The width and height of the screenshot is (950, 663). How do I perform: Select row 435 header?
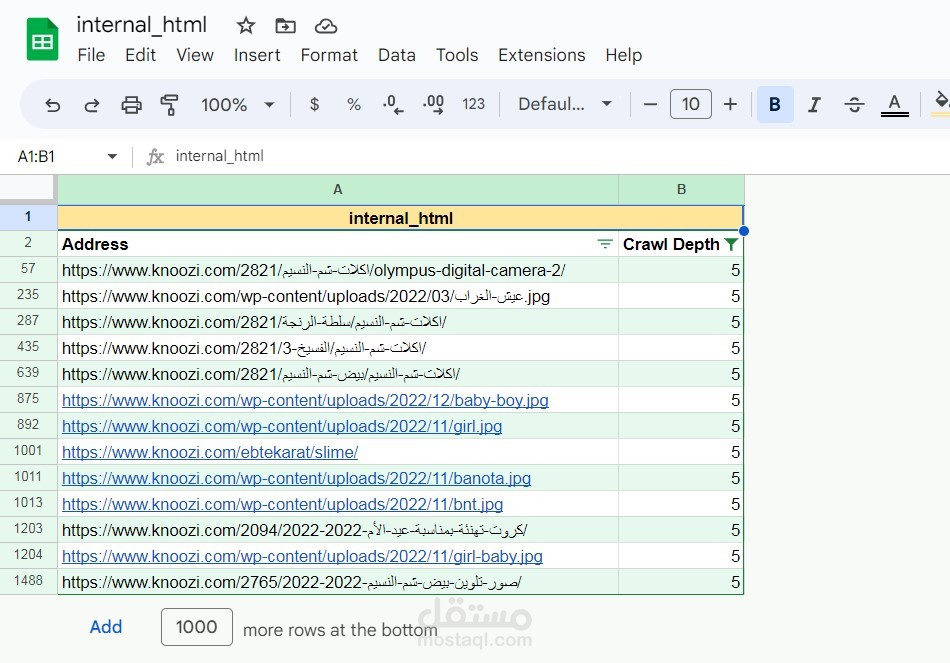click(x=28, y=347)
